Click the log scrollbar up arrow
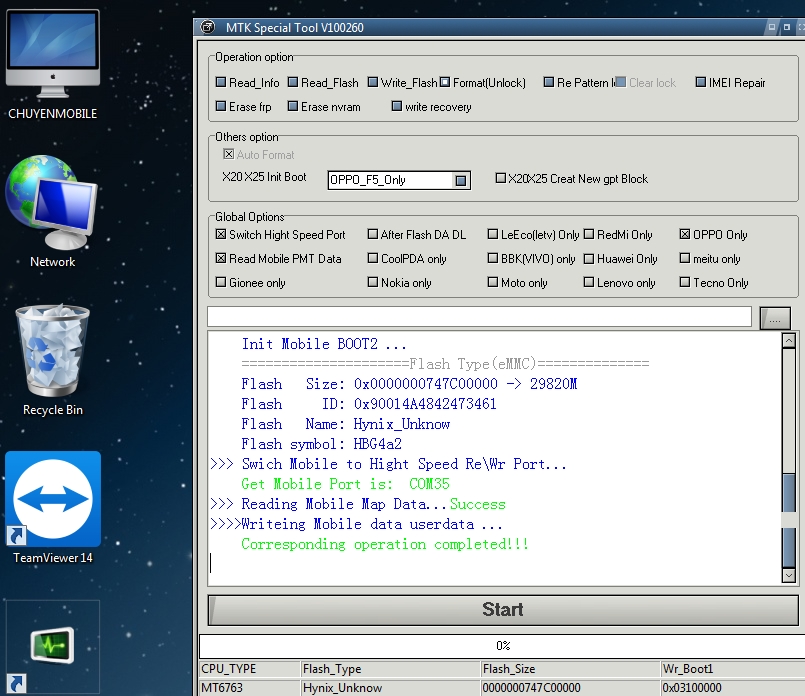This screenshot has width=805, height=696. pyautogui.click(x=789, y=340)
